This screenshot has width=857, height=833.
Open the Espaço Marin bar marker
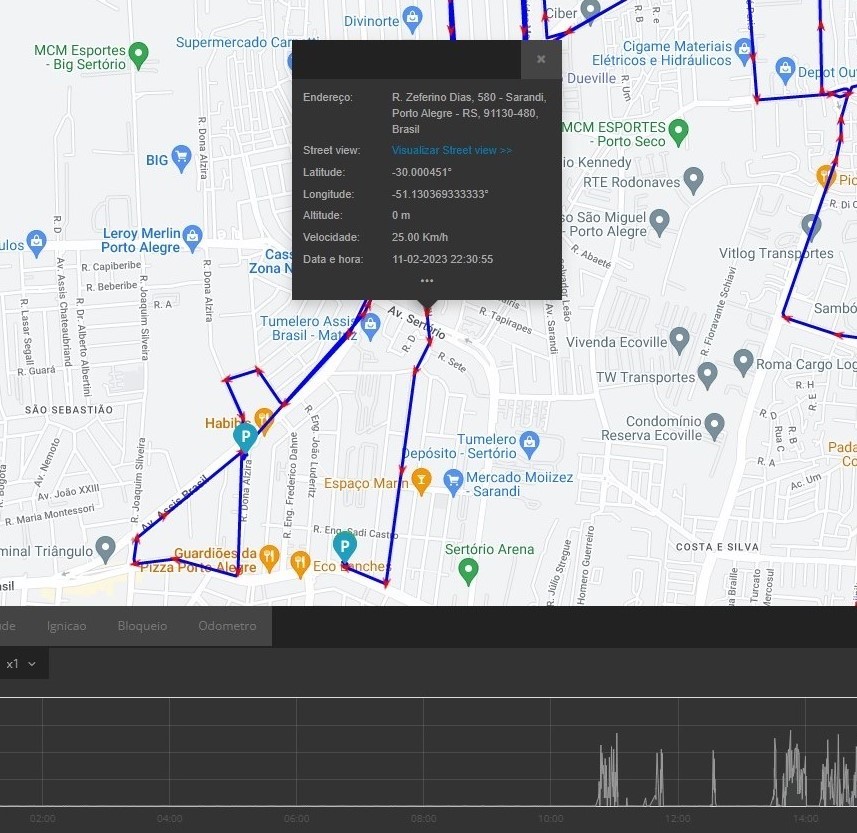[x=421, y=481]
